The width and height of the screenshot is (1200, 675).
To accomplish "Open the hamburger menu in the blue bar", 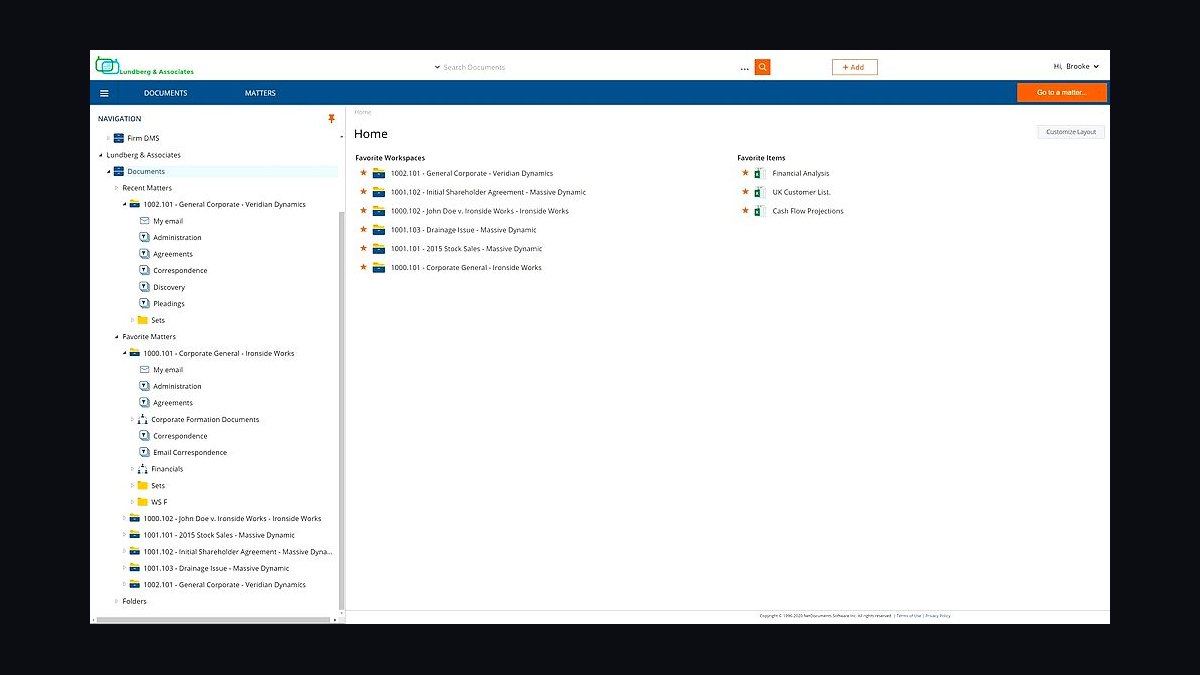I will coord(104,93).
